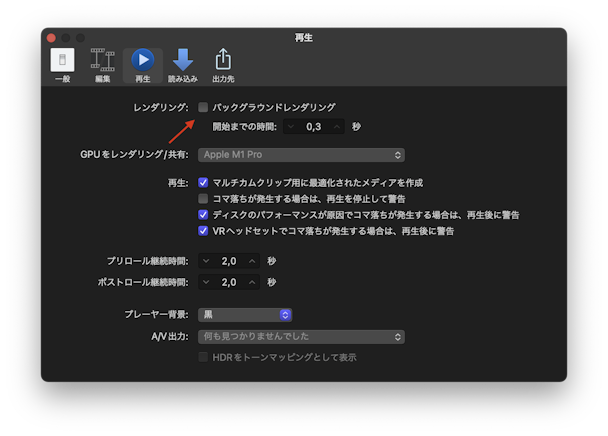Increase 開始までの時間 with up arrow
The width and height of the screenshot is (608, 436).
(x=337, y=126)
